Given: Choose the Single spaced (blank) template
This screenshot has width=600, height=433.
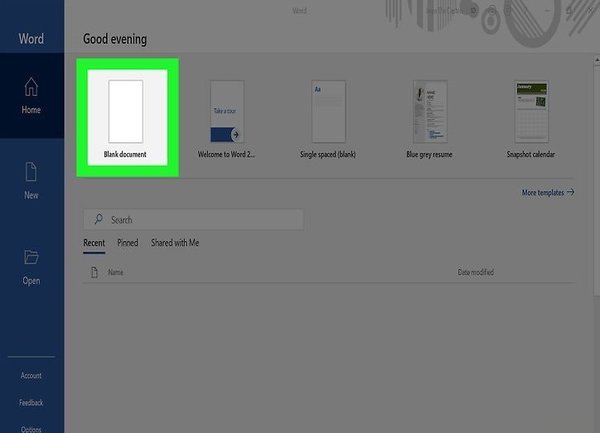Looking at the screenshot, I should point(328,119).
